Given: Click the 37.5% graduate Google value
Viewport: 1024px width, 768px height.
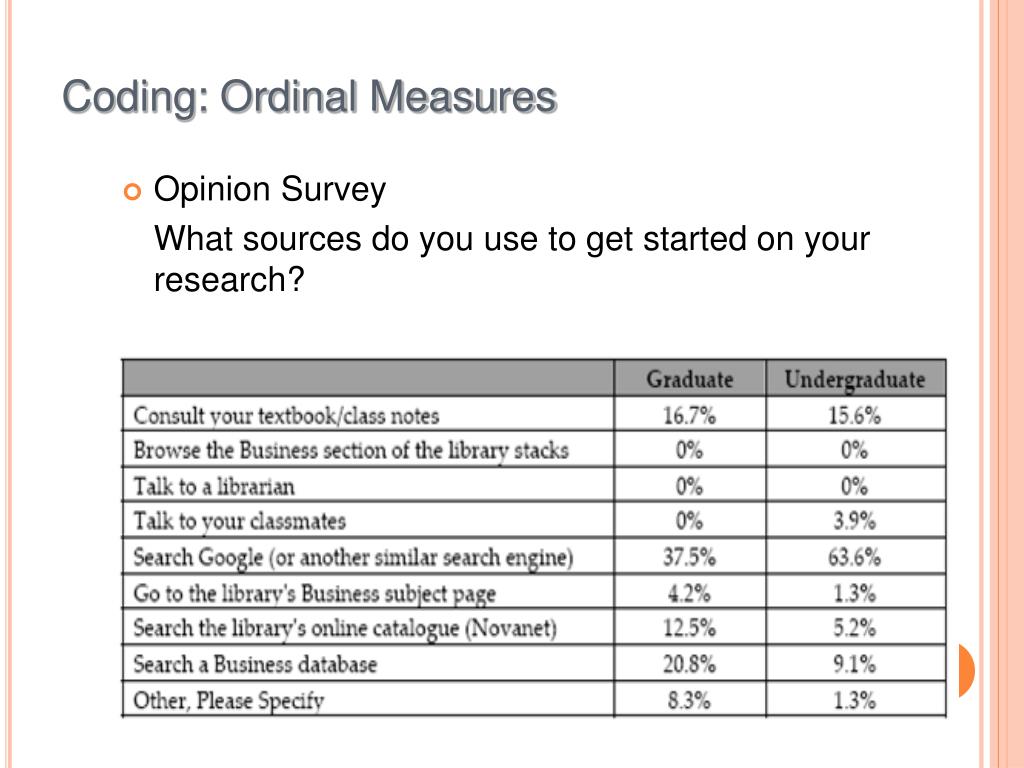Looking at the screenshot, I should (690, 557).
